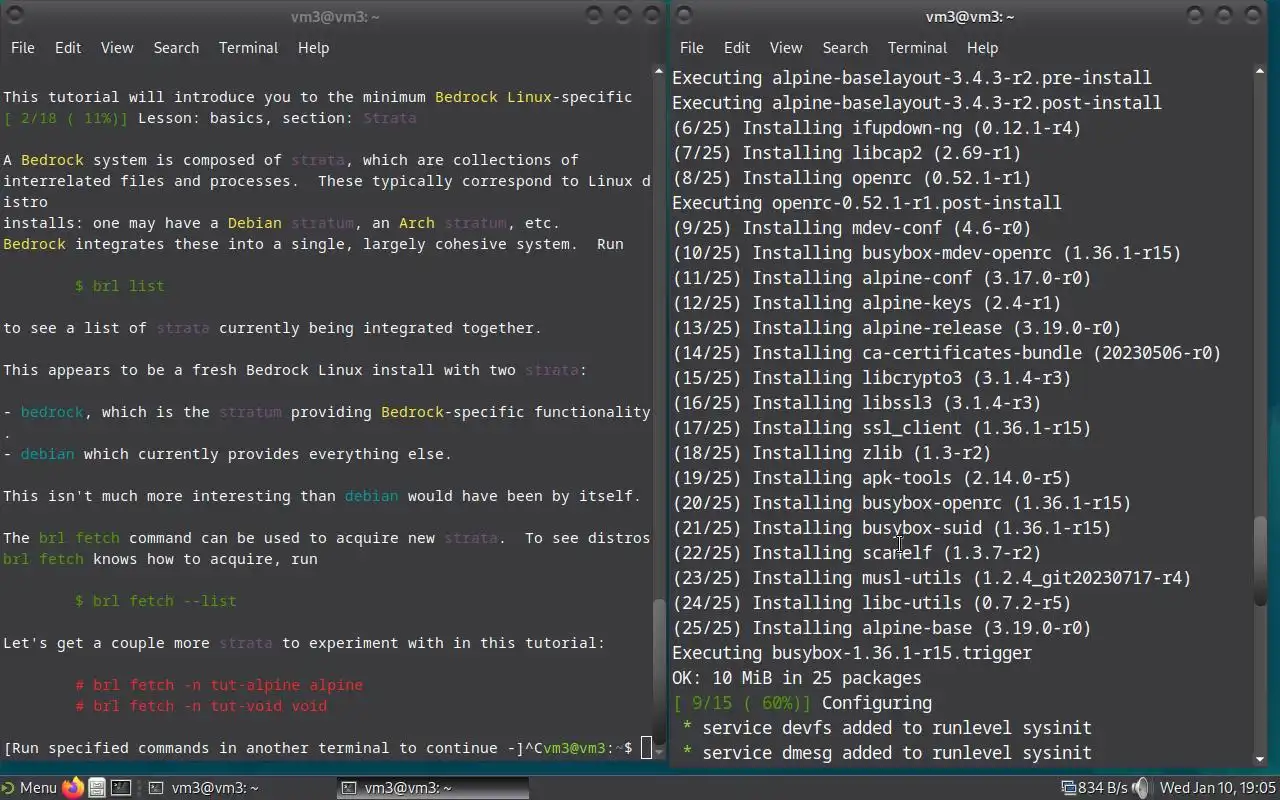
Task: Click the '[ 9/15 ( 60%)] Configuring' progress line
Action: pos(802,703)
